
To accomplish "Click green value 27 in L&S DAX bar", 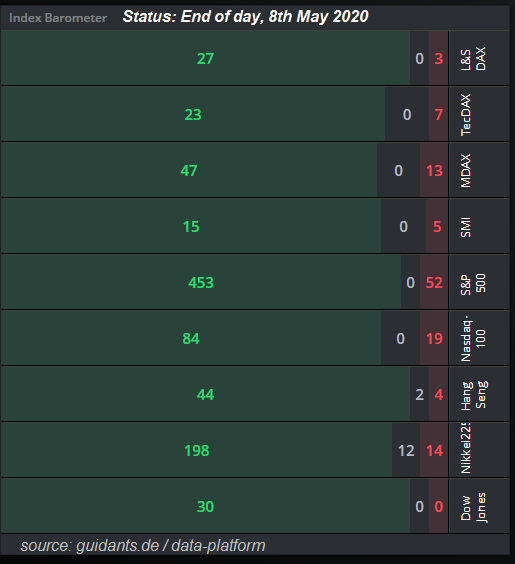I will pos(205,59).
